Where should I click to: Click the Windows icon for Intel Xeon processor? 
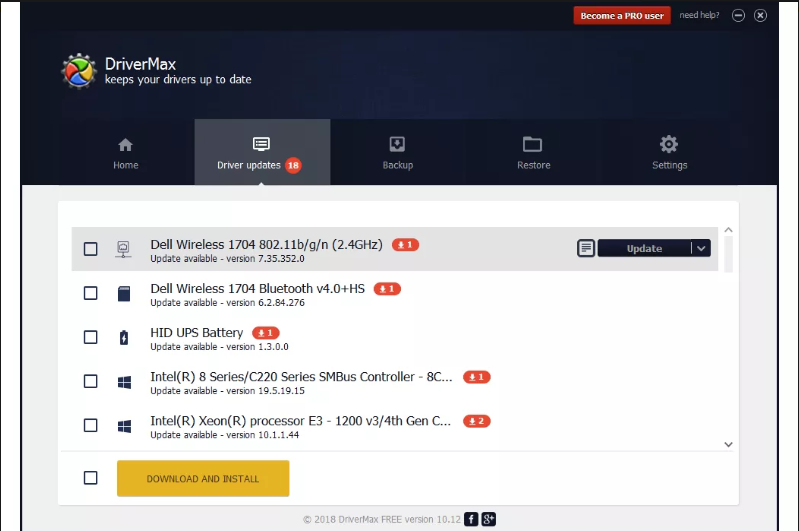click(124, 426)
